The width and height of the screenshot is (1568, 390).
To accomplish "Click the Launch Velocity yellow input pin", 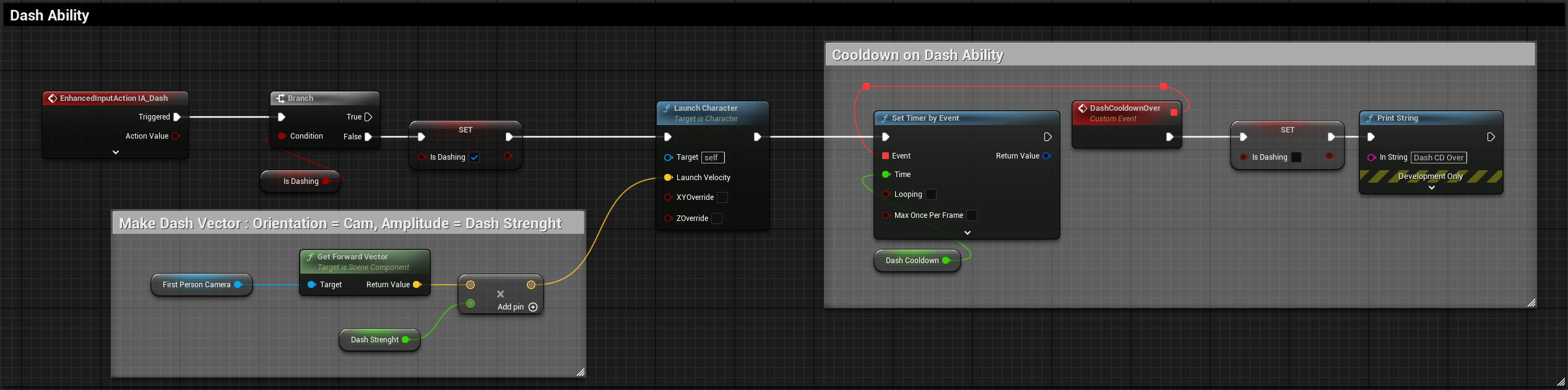I will click(x=668, y=178).
